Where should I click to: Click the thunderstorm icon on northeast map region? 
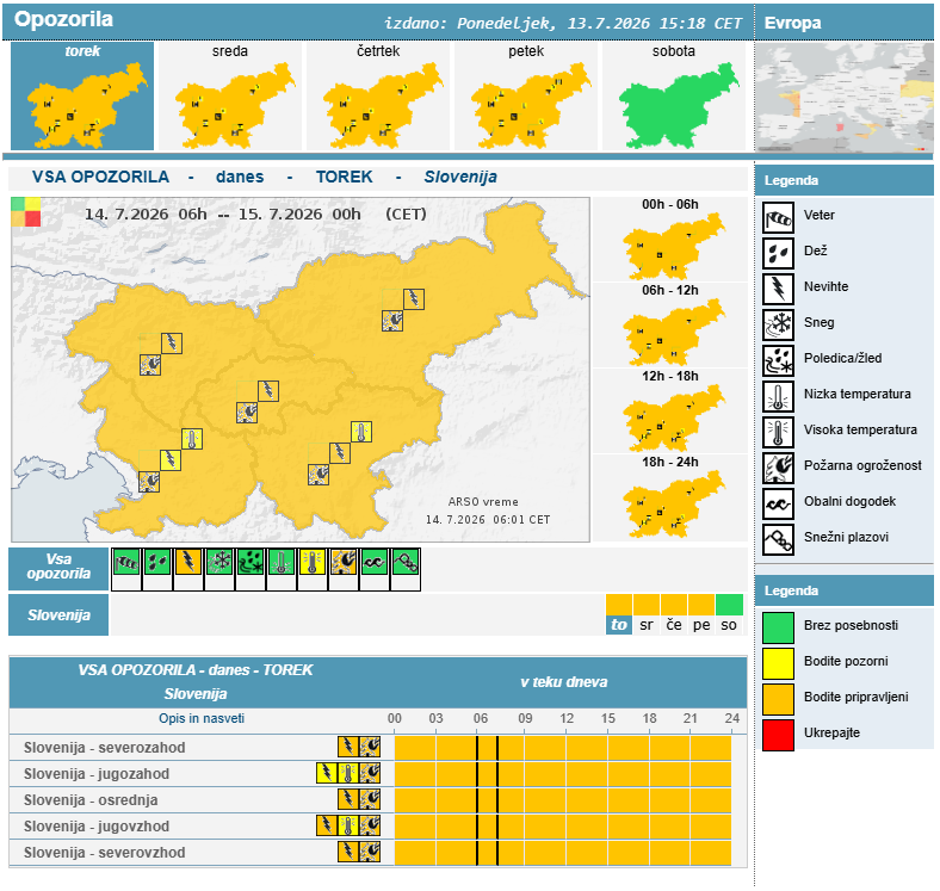click(x=414, y=299)
